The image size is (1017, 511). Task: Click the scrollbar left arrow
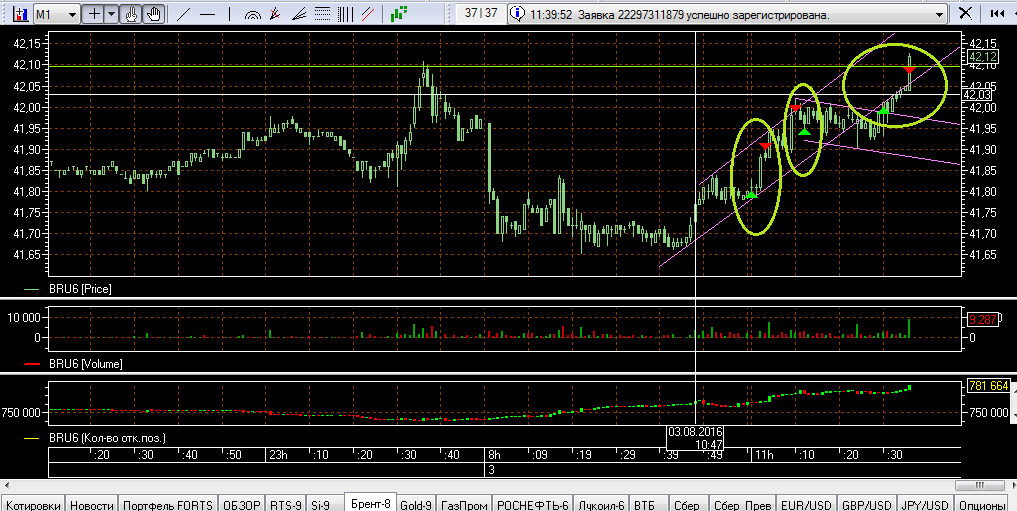[x=6, y=486]
